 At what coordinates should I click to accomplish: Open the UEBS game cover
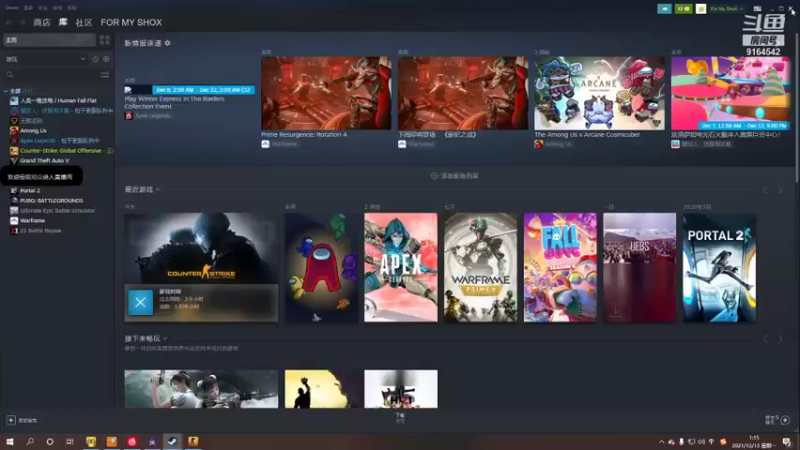coord(639,267)
